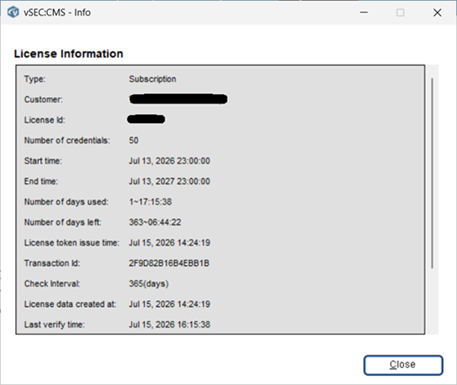Select the Transaction Id value 2F9D82B16B4EBB1B

[x=169, y=263]
